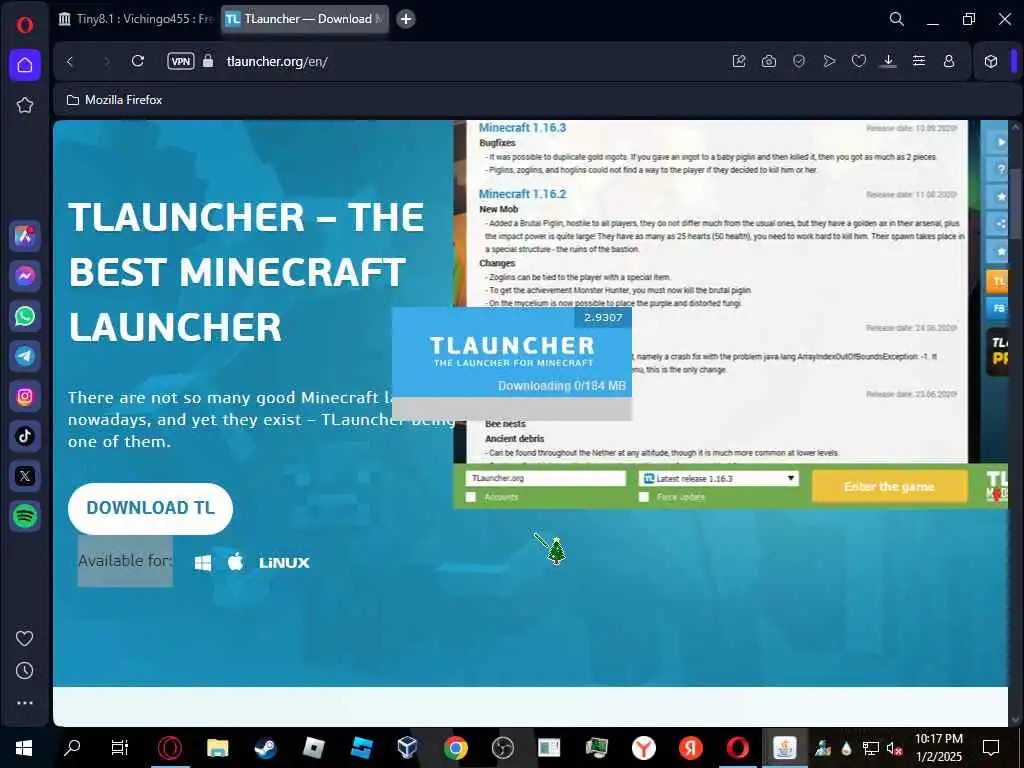This screenshot has width=1024, height=768.
Task: Open bookmarks star in Opera sidebar
Action: tap(25, 105)
